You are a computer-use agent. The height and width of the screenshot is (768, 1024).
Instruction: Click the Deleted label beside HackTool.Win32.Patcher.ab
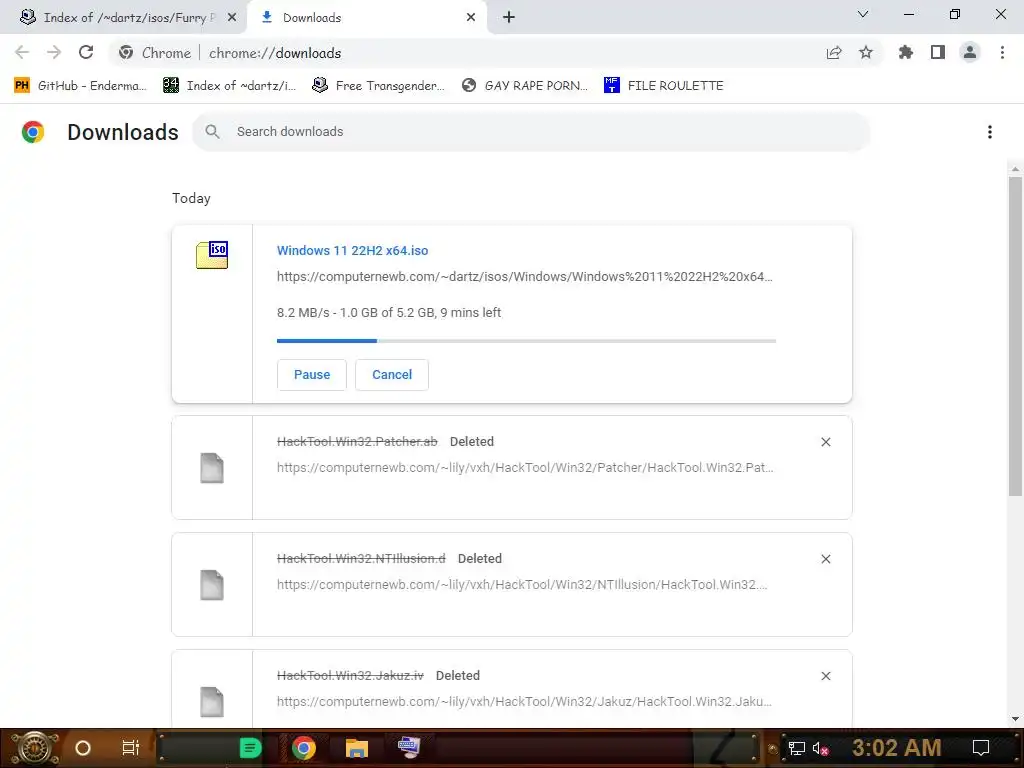pos(472,442)
